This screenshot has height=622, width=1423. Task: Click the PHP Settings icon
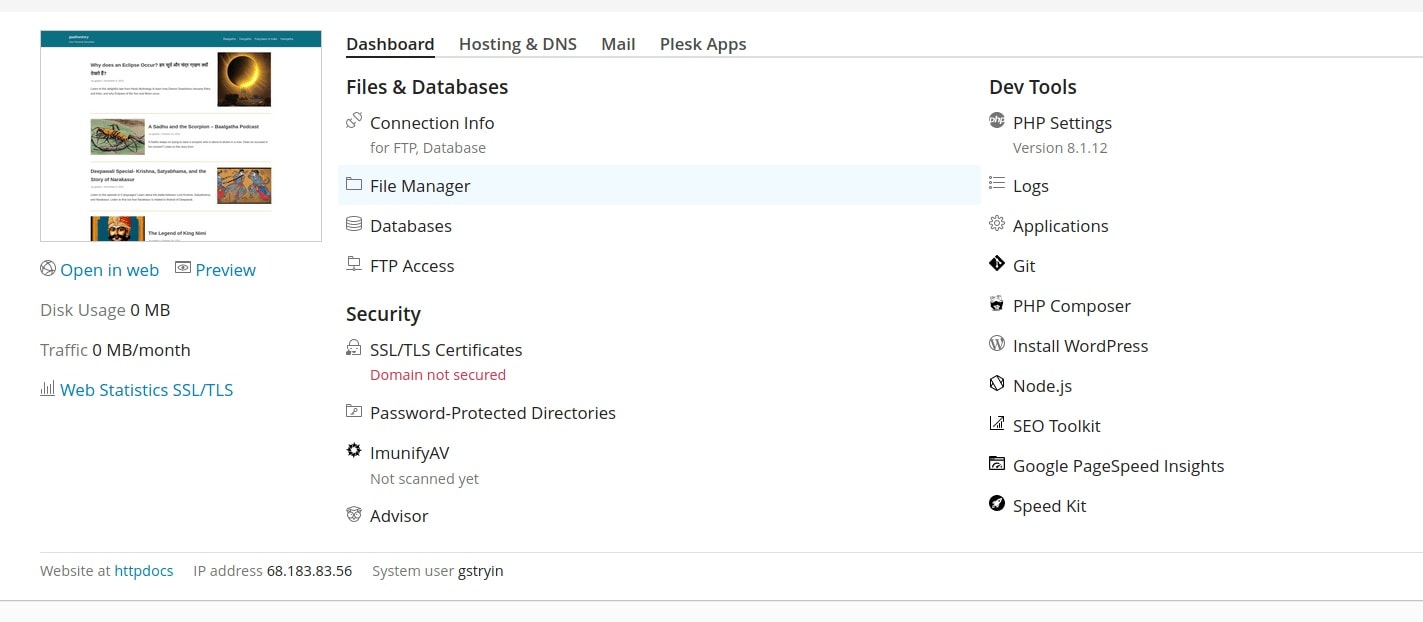(x=996, y=120)
